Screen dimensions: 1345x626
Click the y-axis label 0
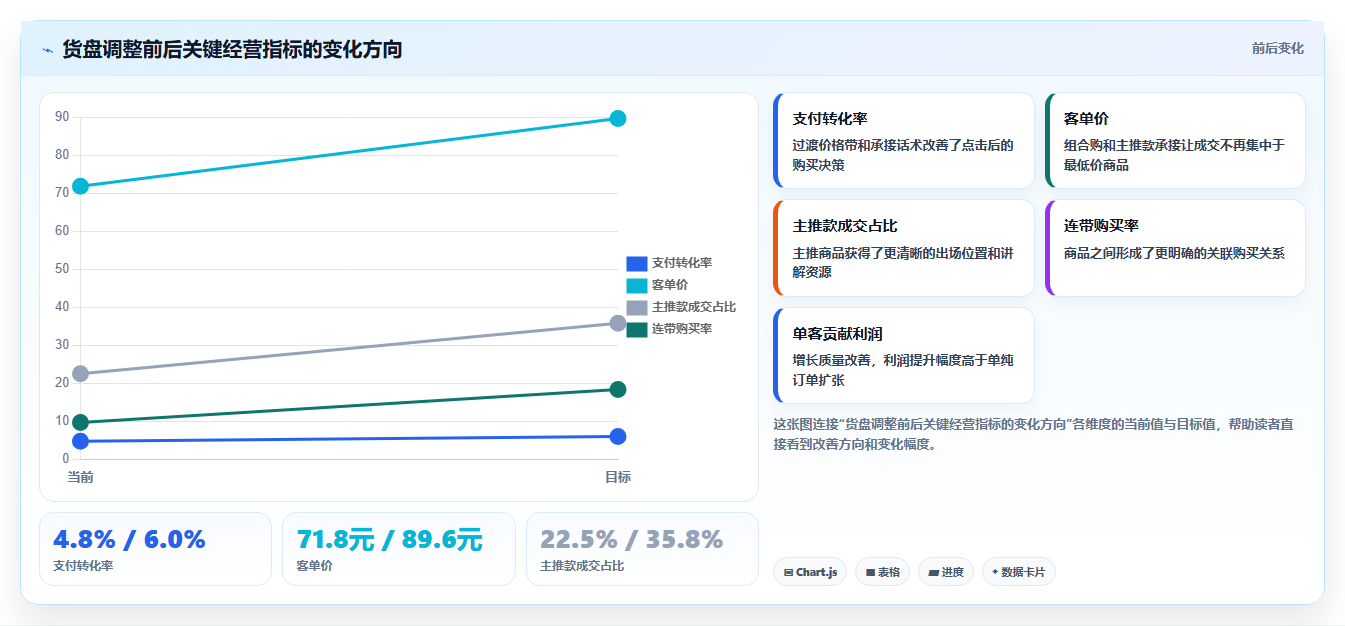point(66,459)
